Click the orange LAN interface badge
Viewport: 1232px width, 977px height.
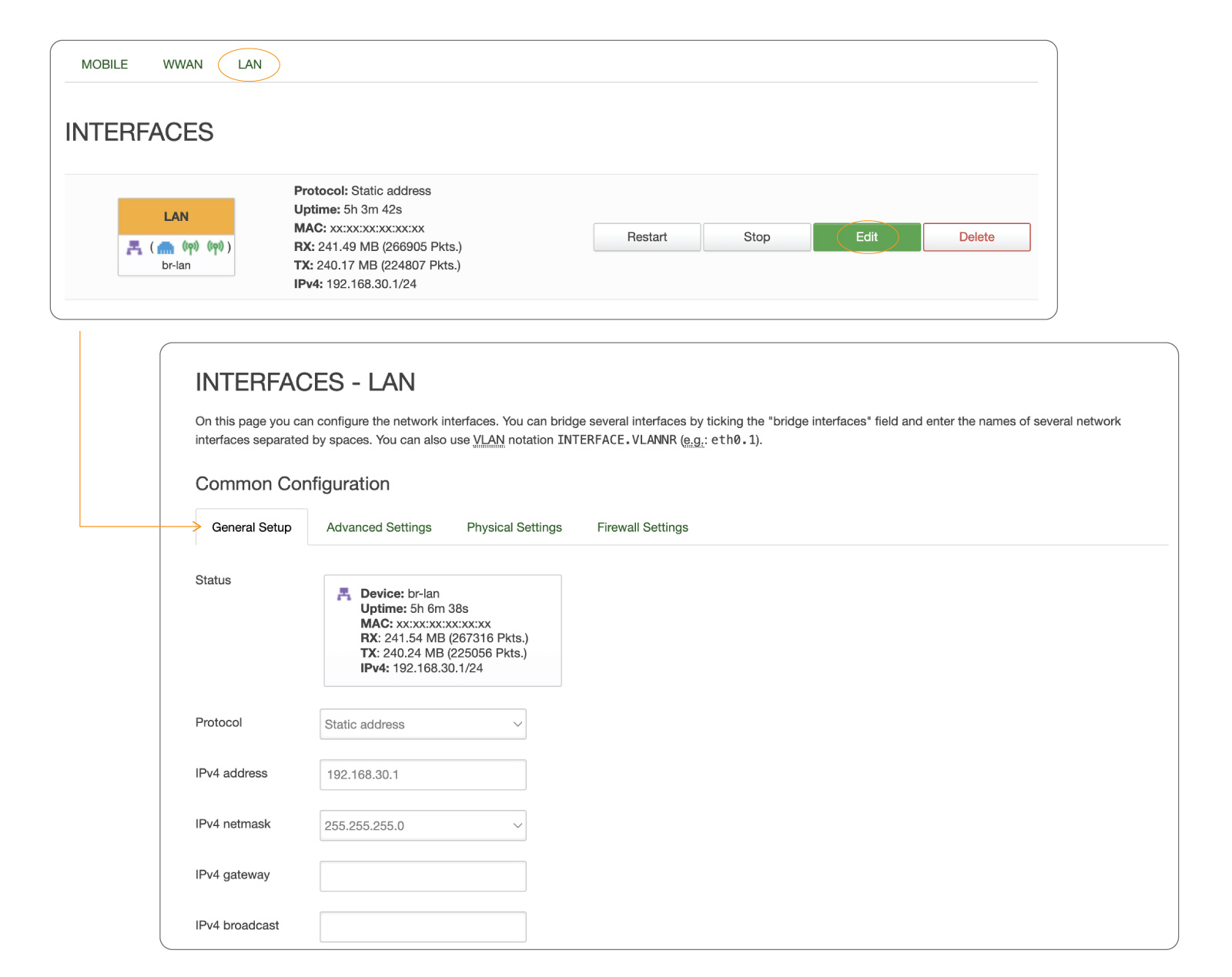pyautogui.click(x=176, y=216)
